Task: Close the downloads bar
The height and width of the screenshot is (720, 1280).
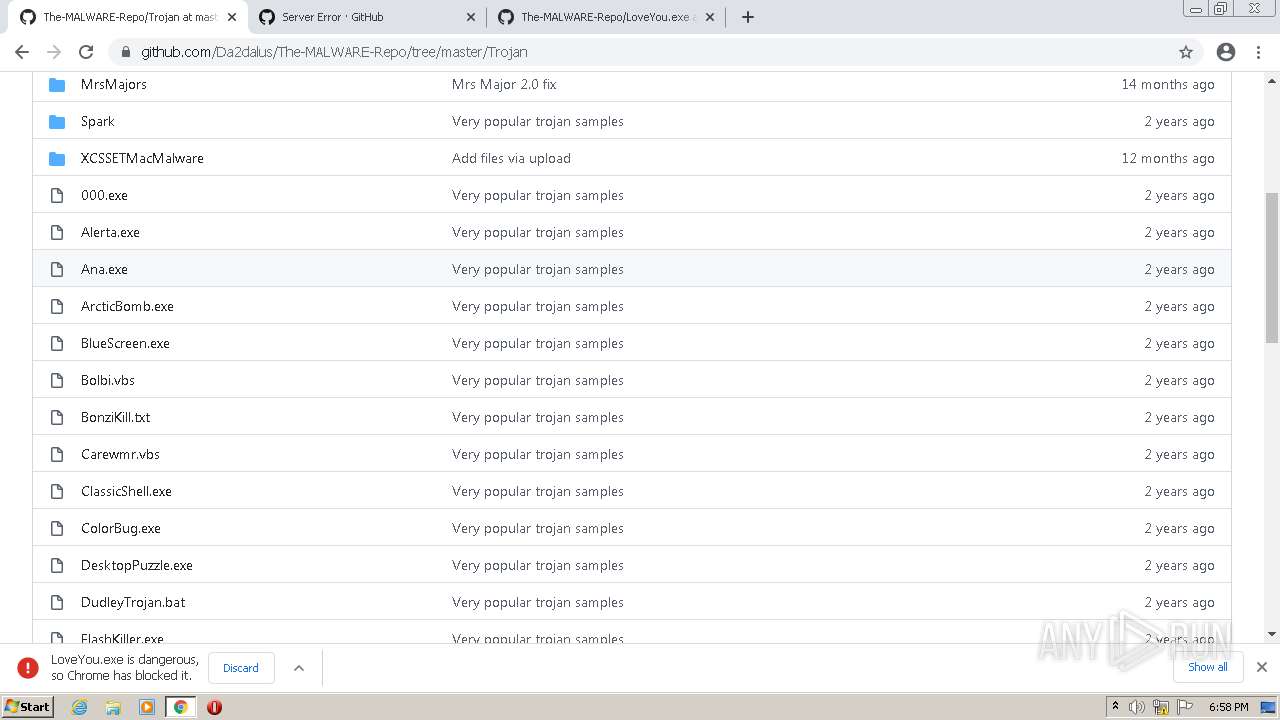Action: [x=1262, y=667]
